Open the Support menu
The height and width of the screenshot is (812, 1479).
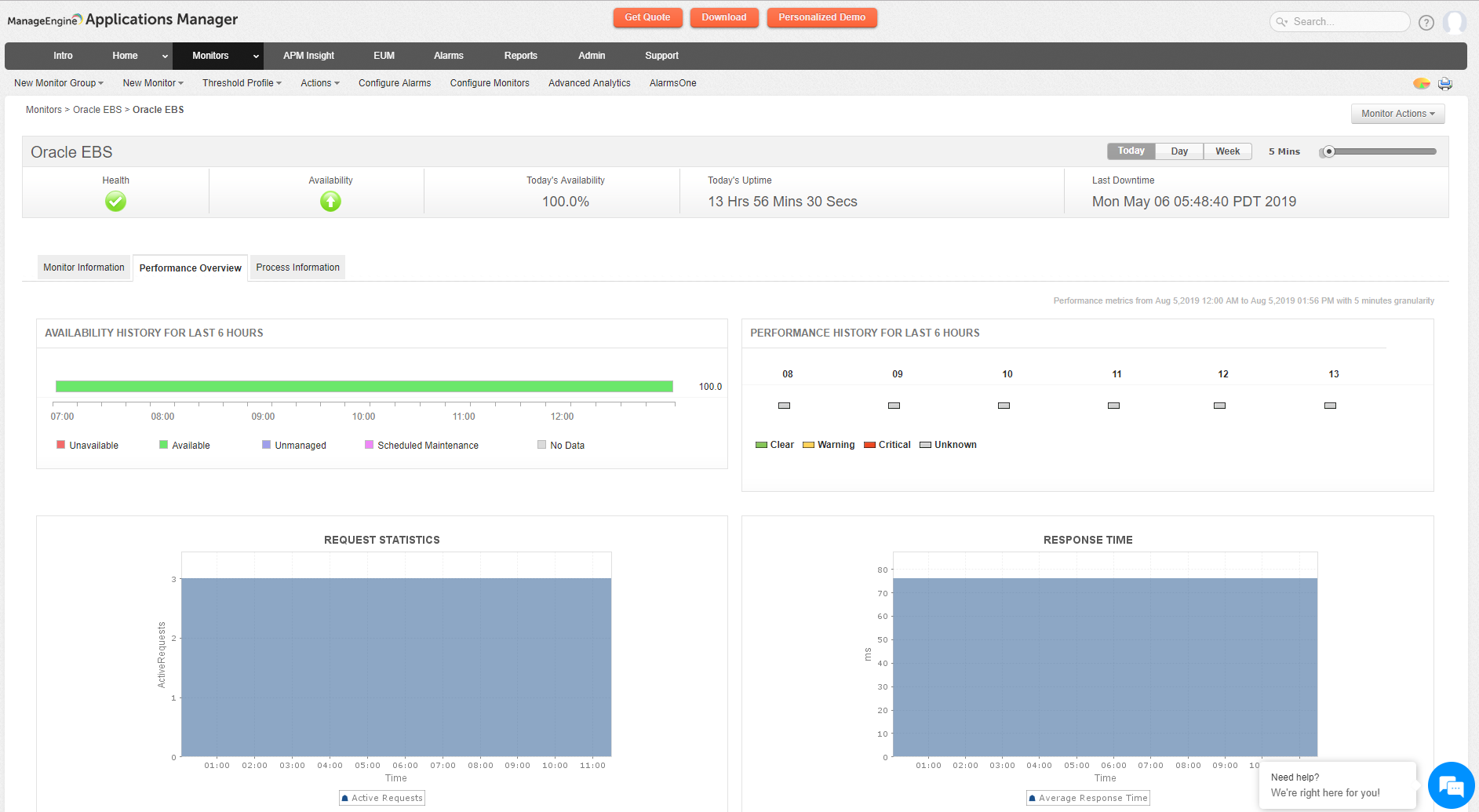coord(661,56)
